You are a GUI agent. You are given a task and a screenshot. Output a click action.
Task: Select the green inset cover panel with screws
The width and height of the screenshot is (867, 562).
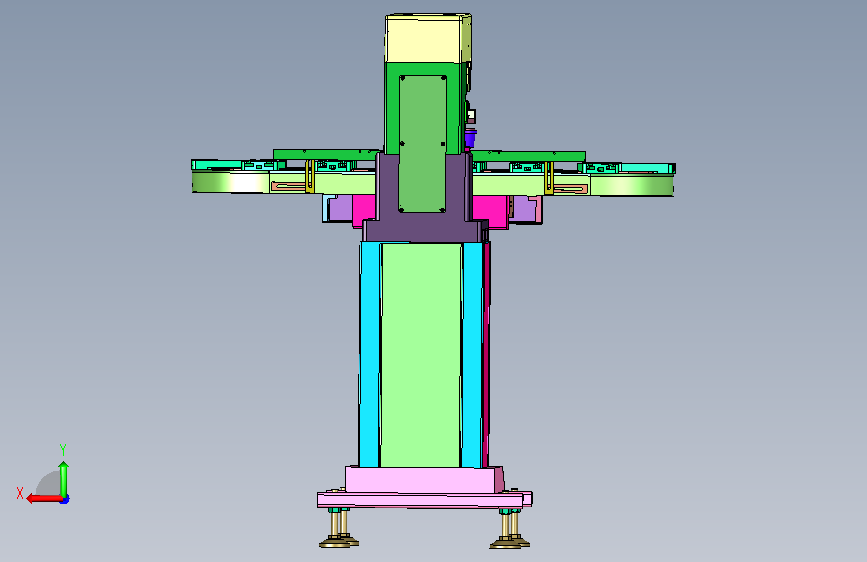(422, 144)
